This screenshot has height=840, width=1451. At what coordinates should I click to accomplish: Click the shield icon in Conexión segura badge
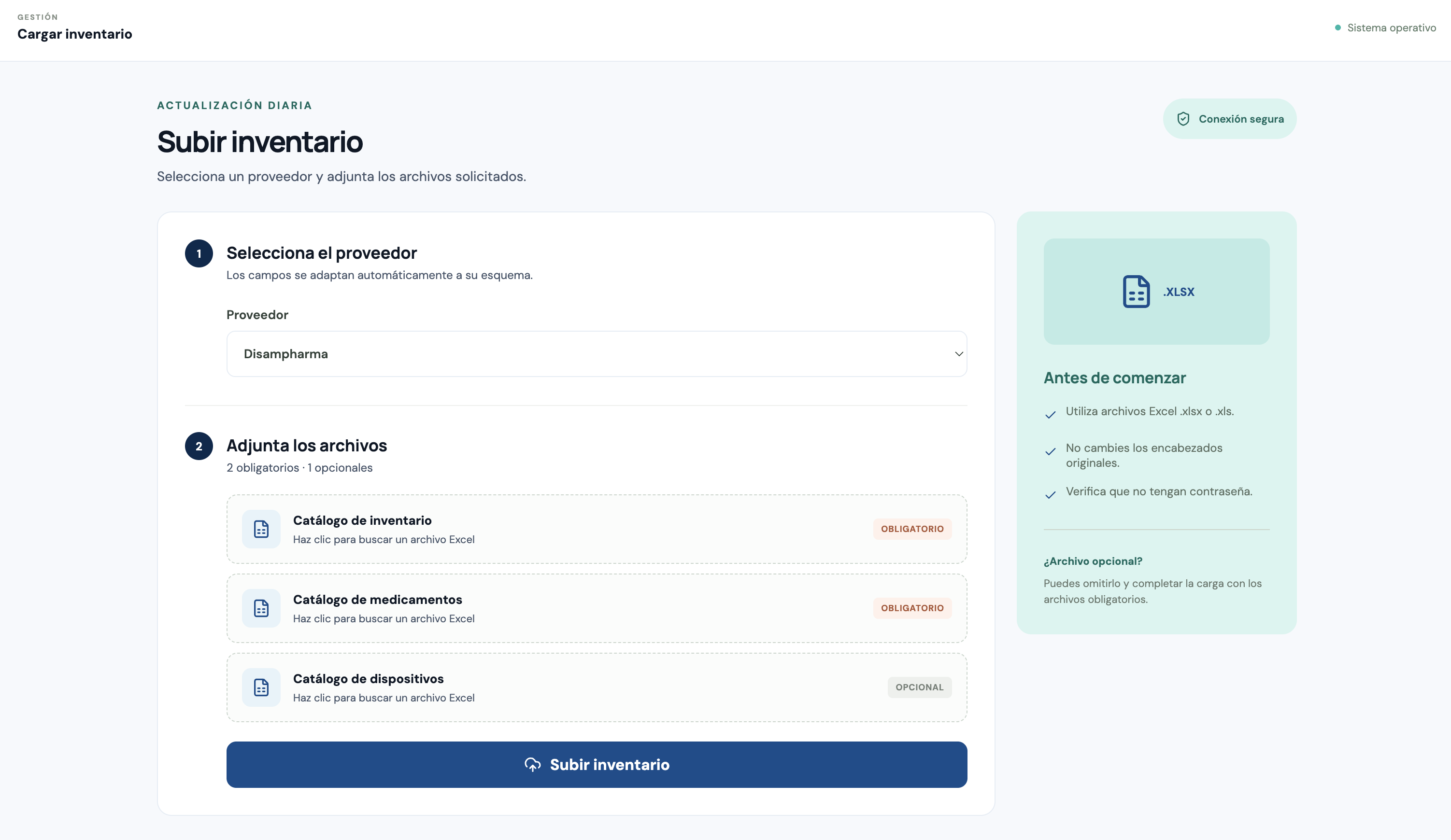pos(1183,119)
